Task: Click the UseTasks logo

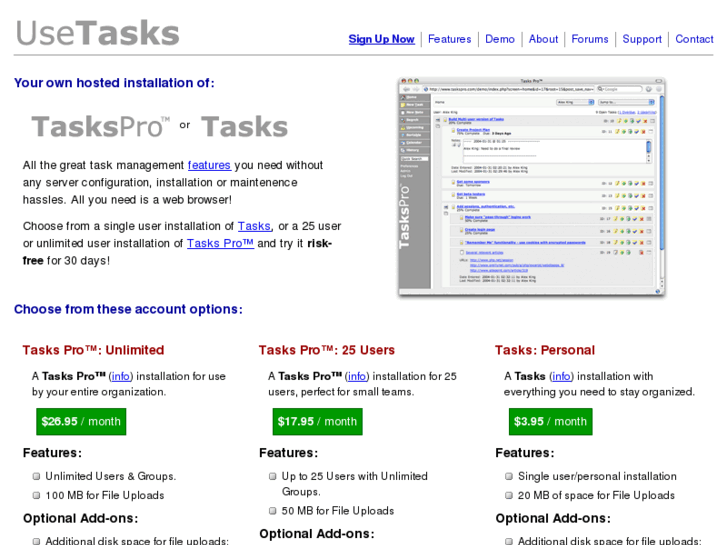Action: [97, 33]
